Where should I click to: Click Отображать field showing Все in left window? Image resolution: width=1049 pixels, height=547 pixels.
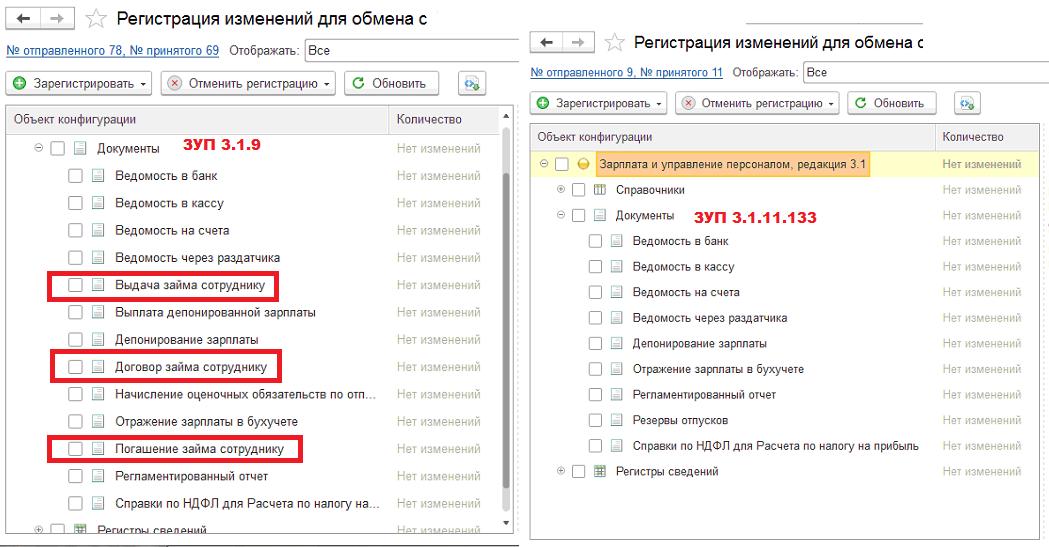[412, 51]
